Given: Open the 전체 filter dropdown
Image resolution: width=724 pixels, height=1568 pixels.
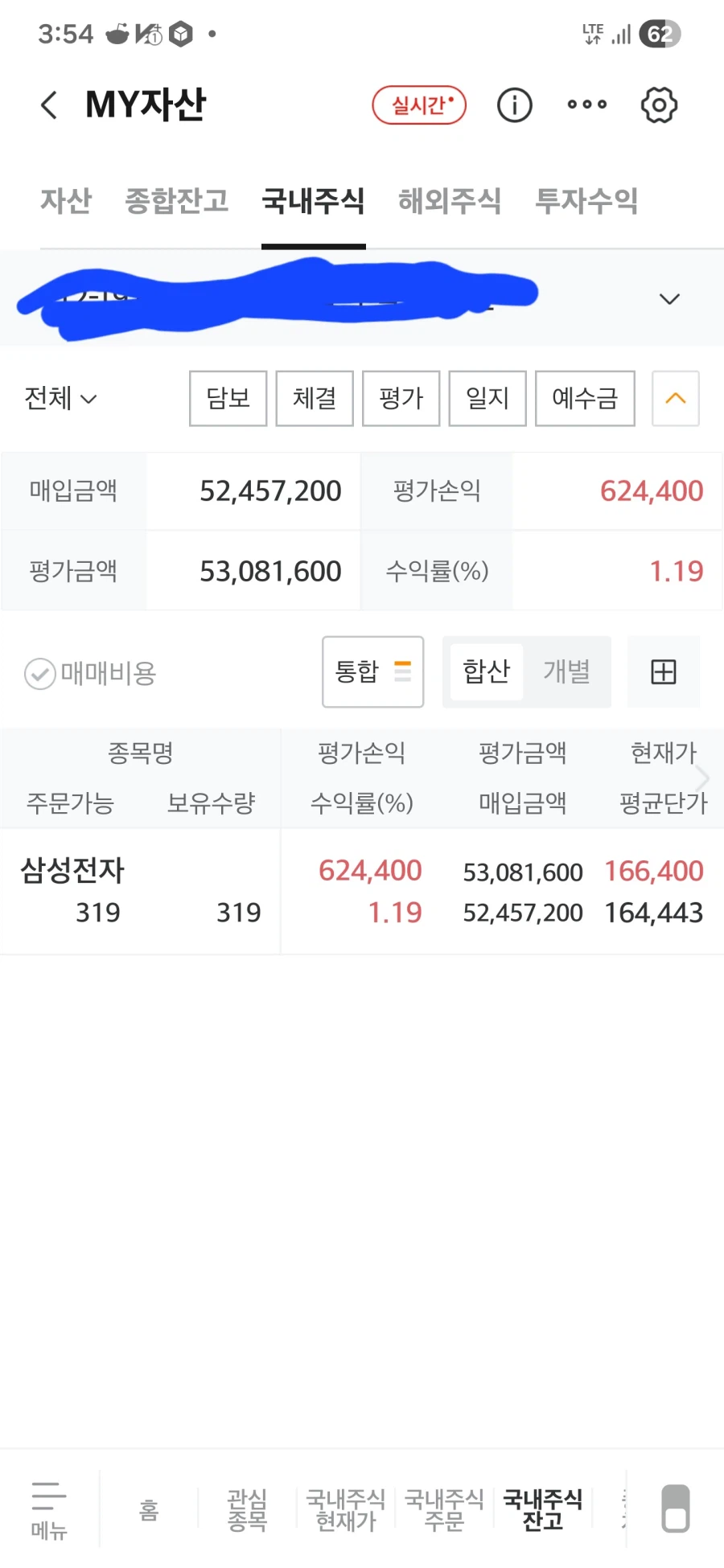Looking at the screenshot, I should tap(60, 398).
